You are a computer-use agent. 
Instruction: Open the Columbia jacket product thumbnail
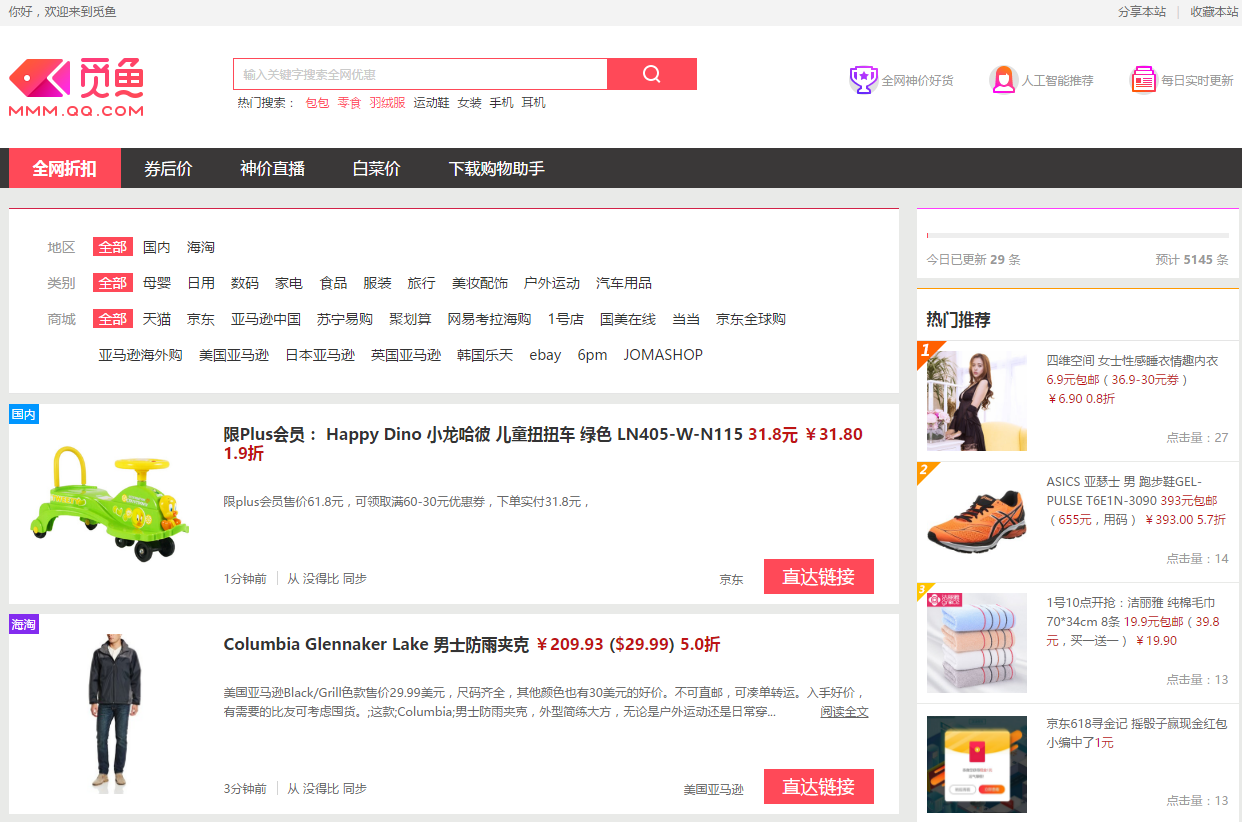[x=111, y=714]
